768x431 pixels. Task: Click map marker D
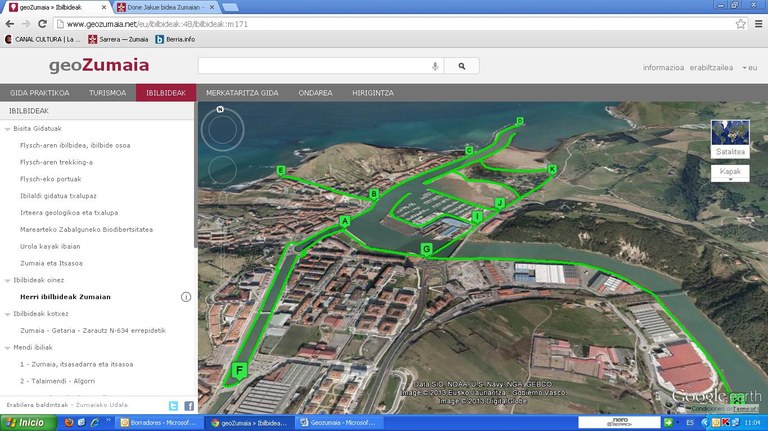click(520, 121)
